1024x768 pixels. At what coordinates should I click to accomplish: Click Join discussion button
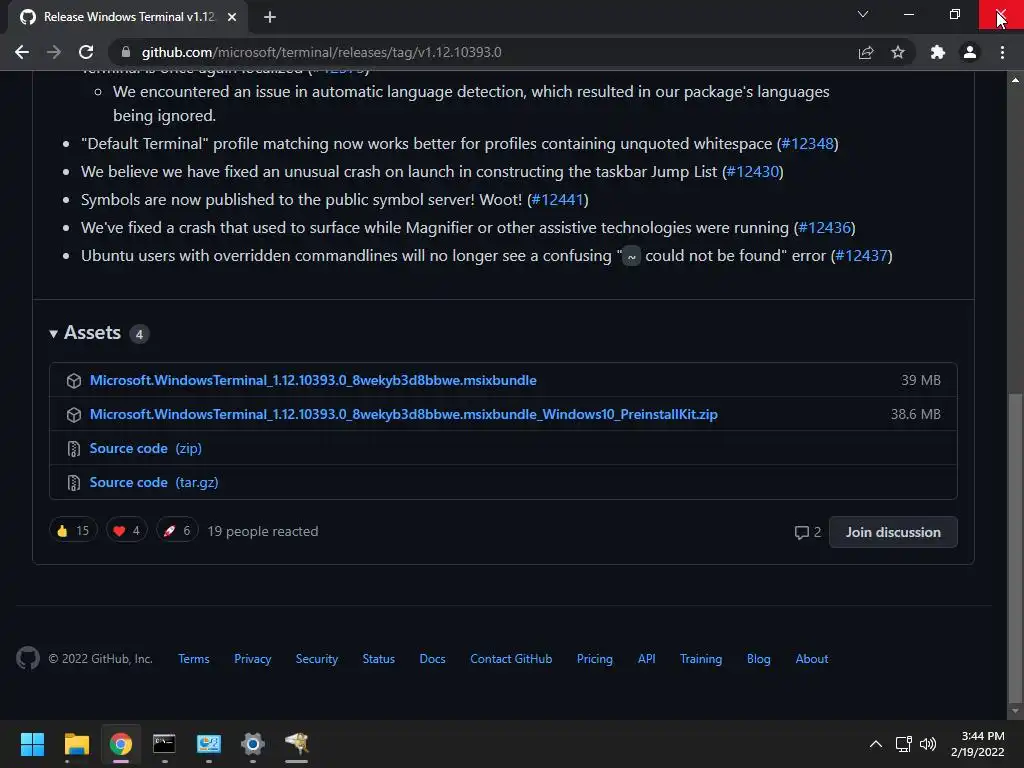893,532
